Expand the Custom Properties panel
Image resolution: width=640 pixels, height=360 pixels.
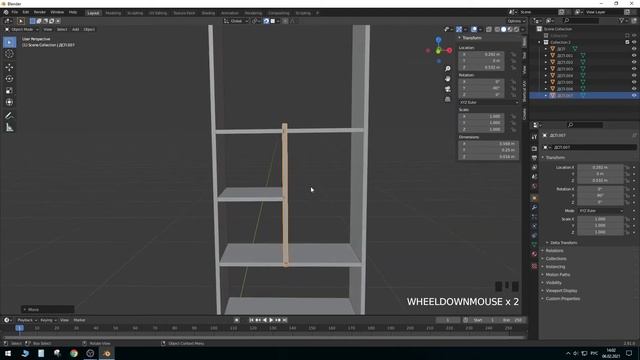(562, 298)
